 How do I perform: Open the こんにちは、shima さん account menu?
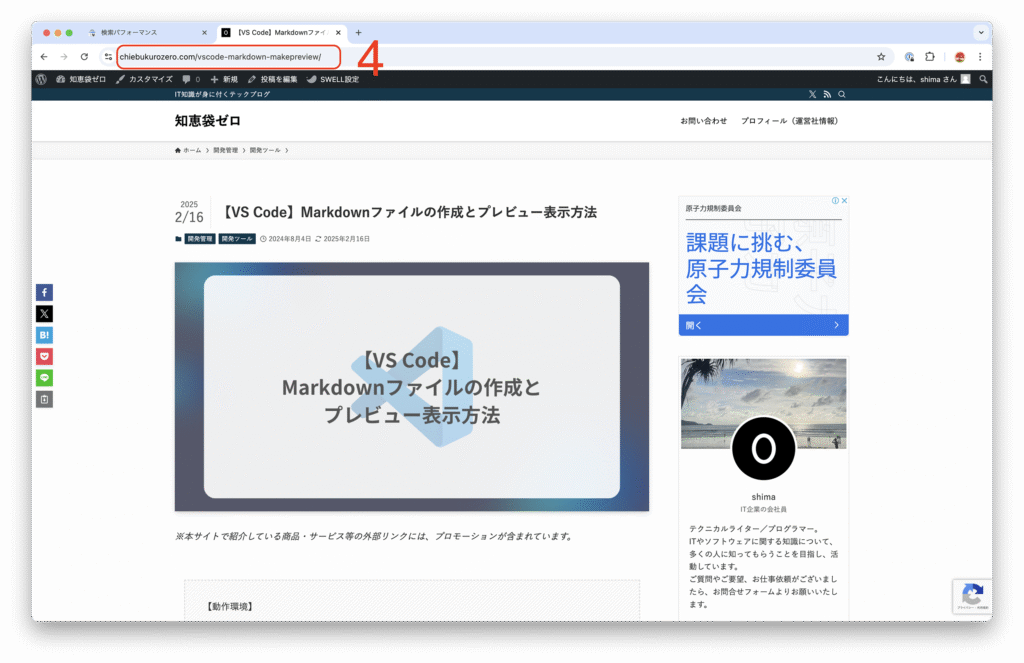tap(923, 79)
